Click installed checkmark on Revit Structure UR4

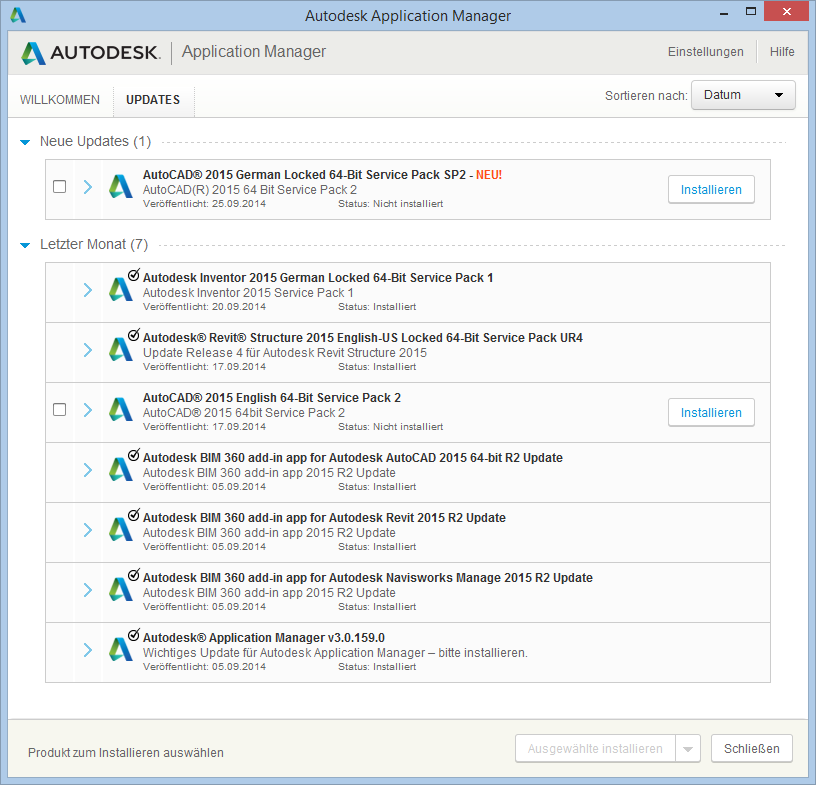pyautogui.click(x=134, y=335)
